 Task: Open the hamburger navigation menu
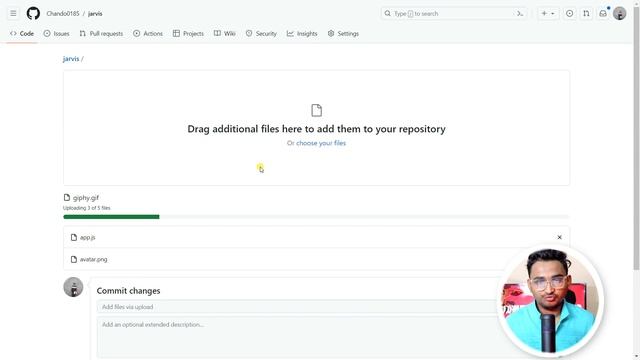point(13,13)
